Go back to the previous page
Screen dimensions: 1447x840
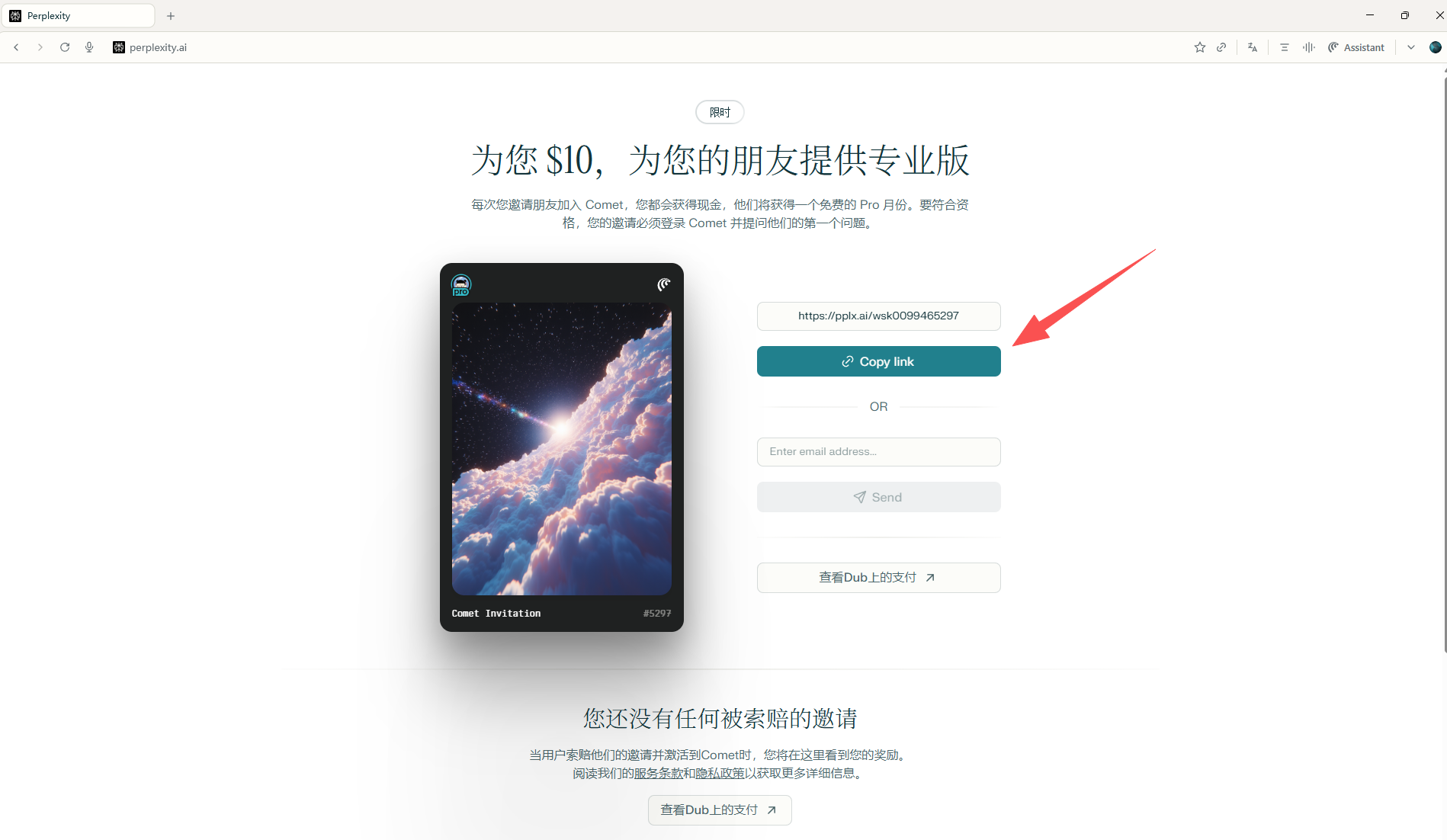point(16,47)
